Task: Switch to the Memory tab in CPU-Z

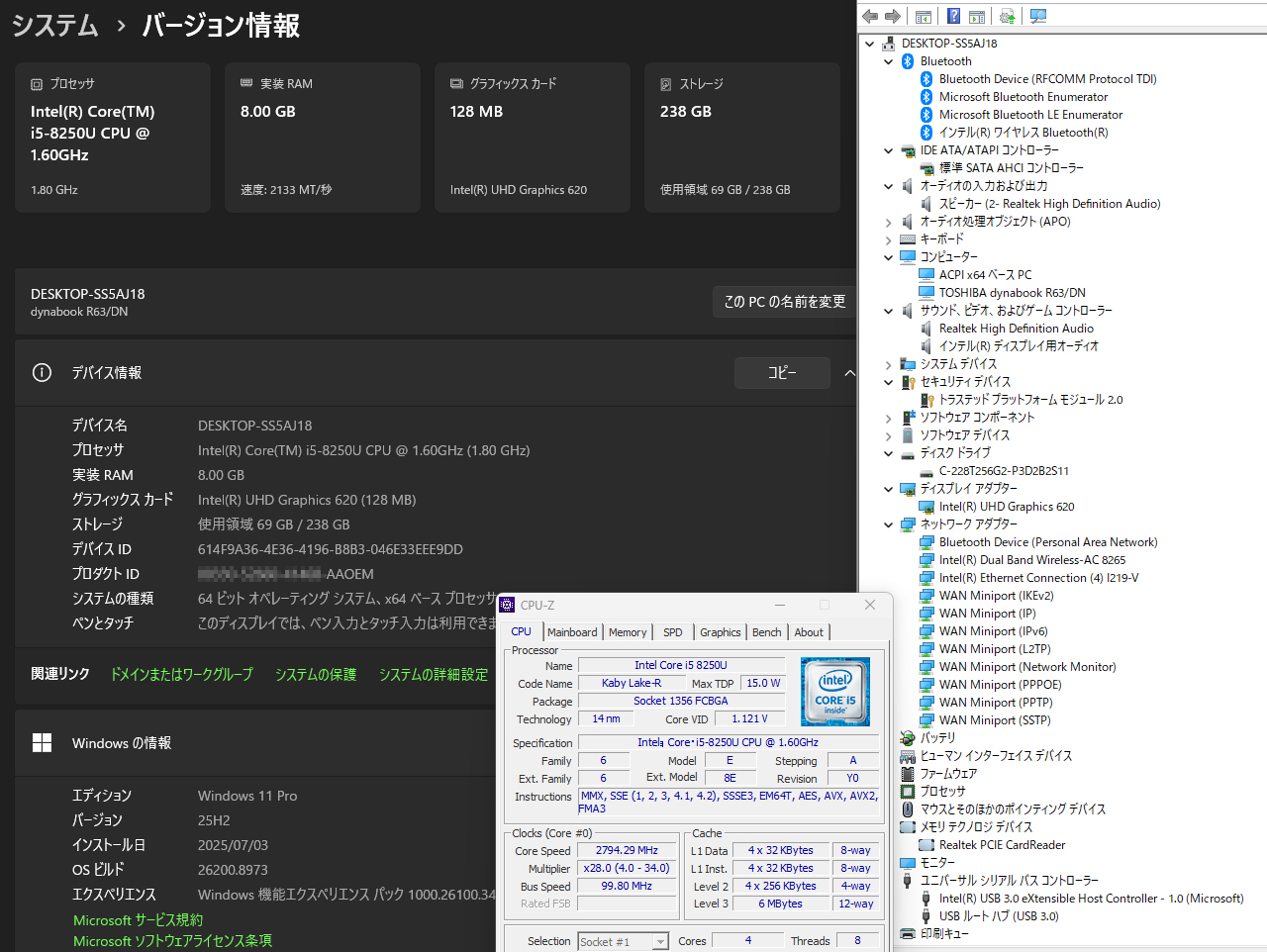Action: point(628,632)
